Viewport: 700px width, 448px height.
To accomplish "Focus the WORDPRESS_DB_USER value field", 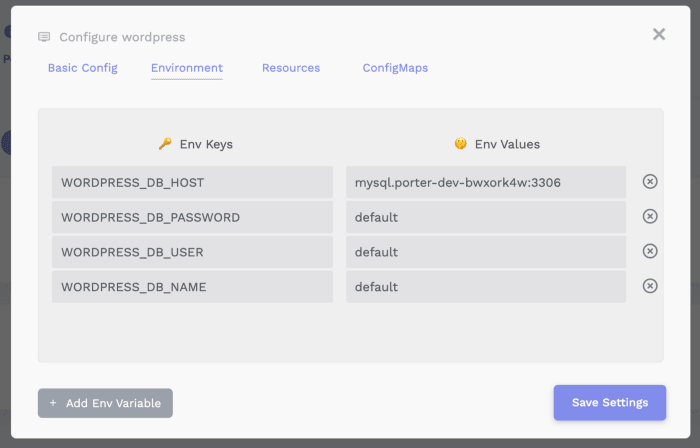I will (x=486, y=252).
